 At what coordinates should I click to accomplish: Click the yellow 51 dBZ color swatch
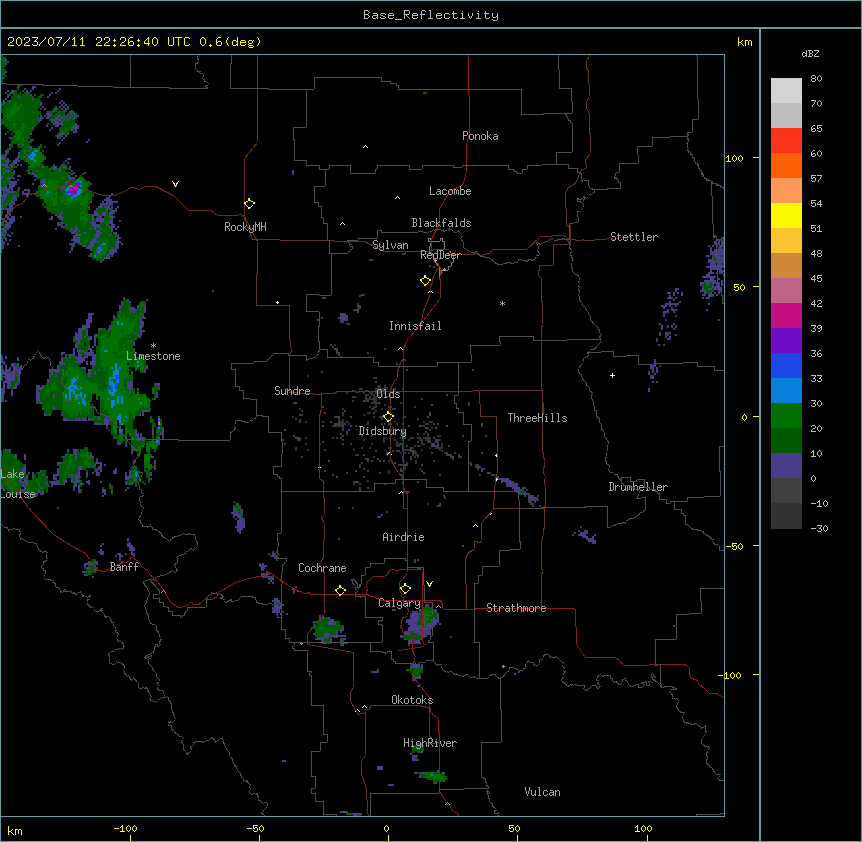tap(786, 215)
